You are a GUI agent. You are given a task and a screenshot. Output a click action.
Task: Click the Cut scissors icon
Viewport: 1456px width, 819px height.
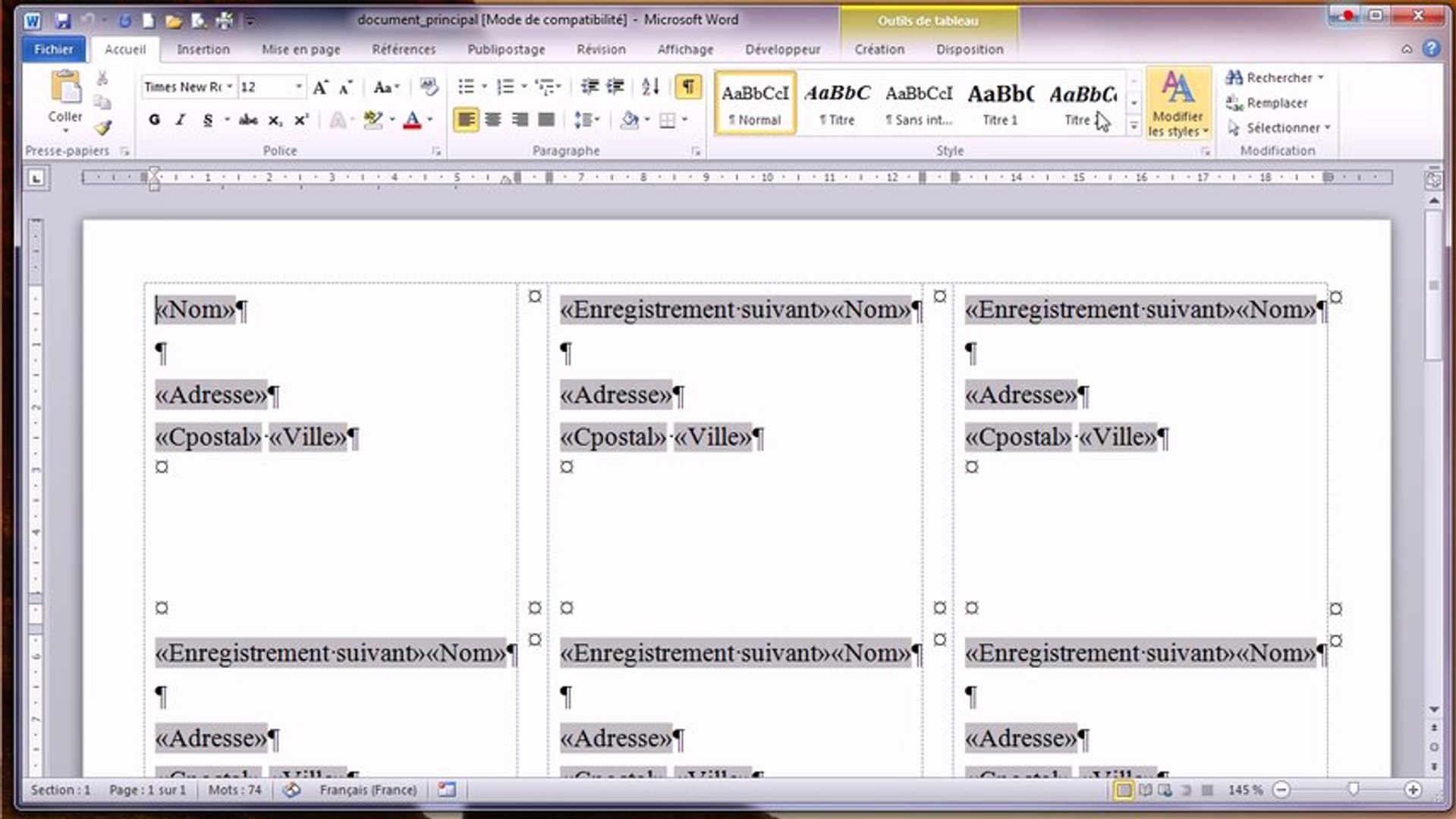[x=102, y=77]
